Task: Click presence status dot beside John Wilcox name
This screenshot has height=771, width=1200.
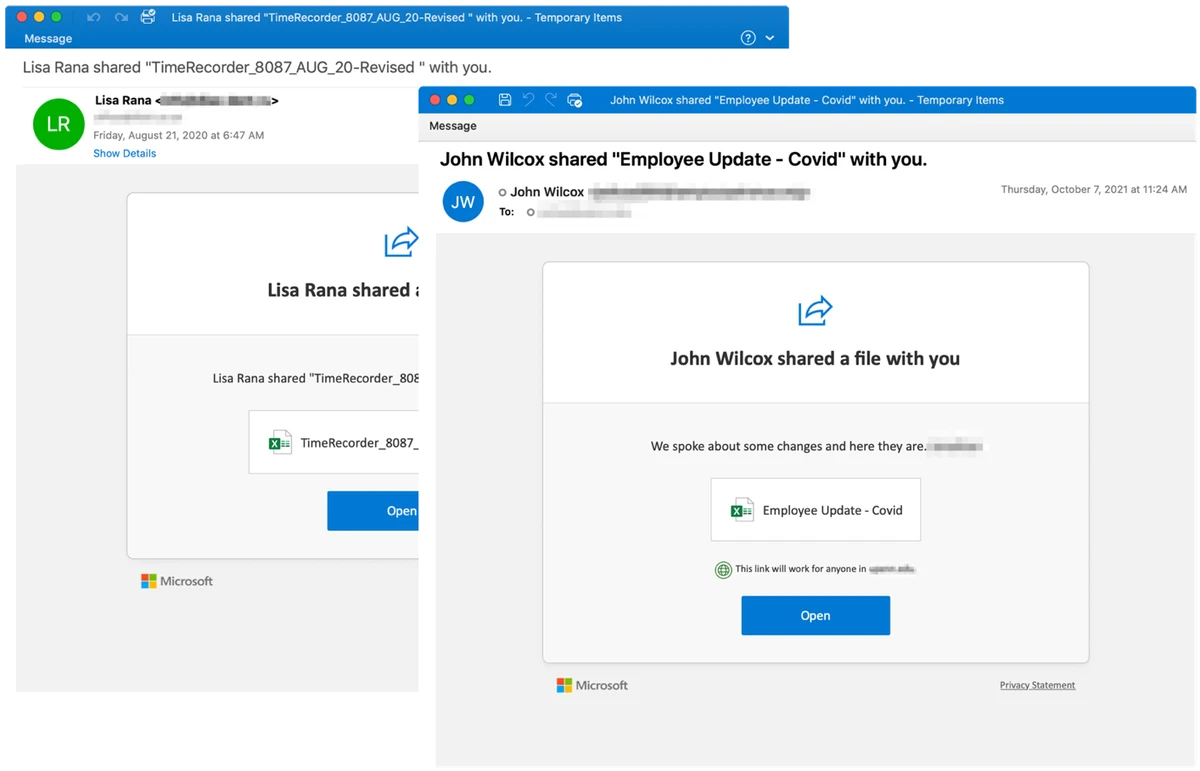Action: tap(503, 192)
